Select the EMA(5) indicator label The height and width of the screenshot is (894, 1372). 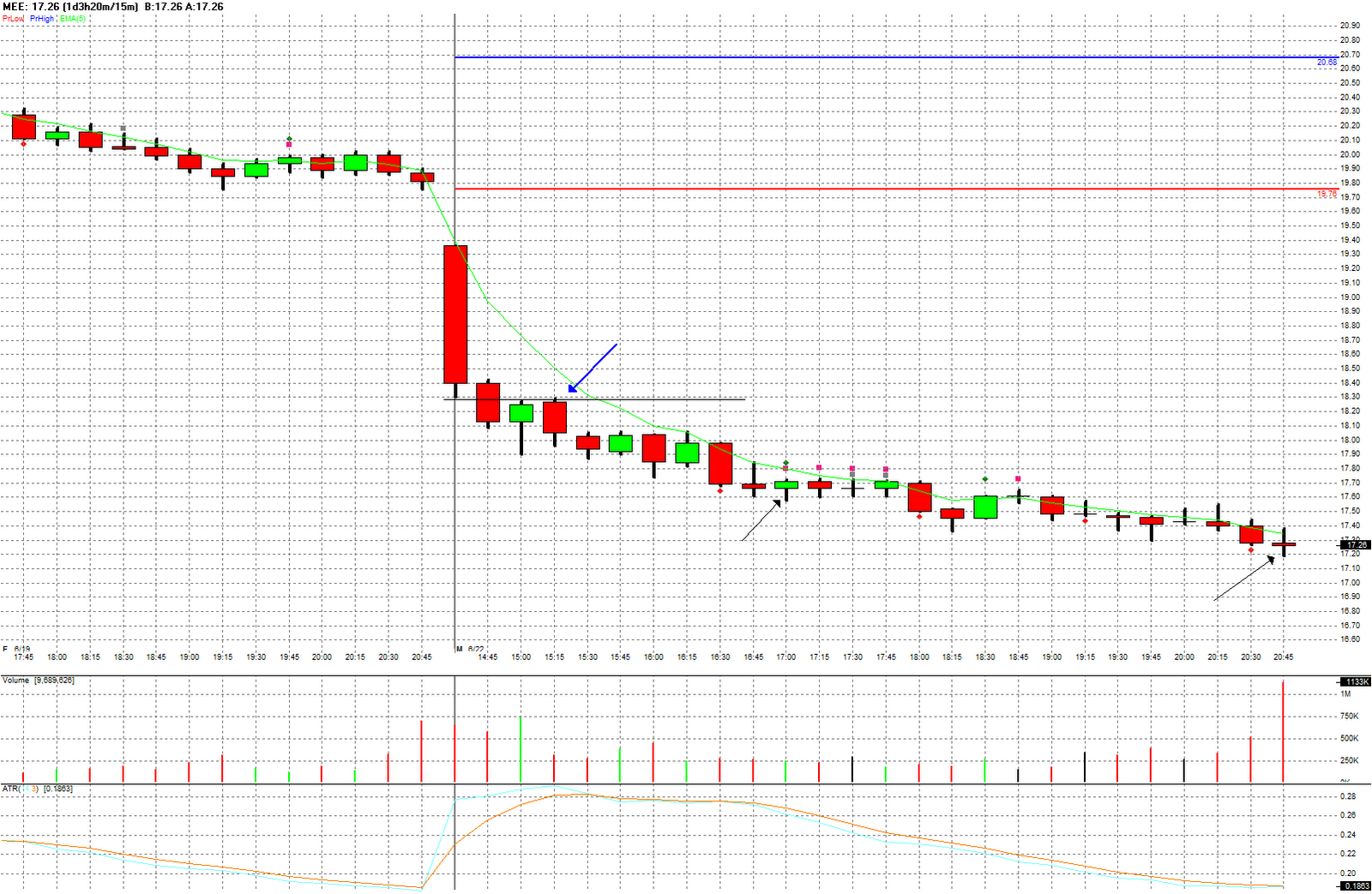tap(73, 18)
